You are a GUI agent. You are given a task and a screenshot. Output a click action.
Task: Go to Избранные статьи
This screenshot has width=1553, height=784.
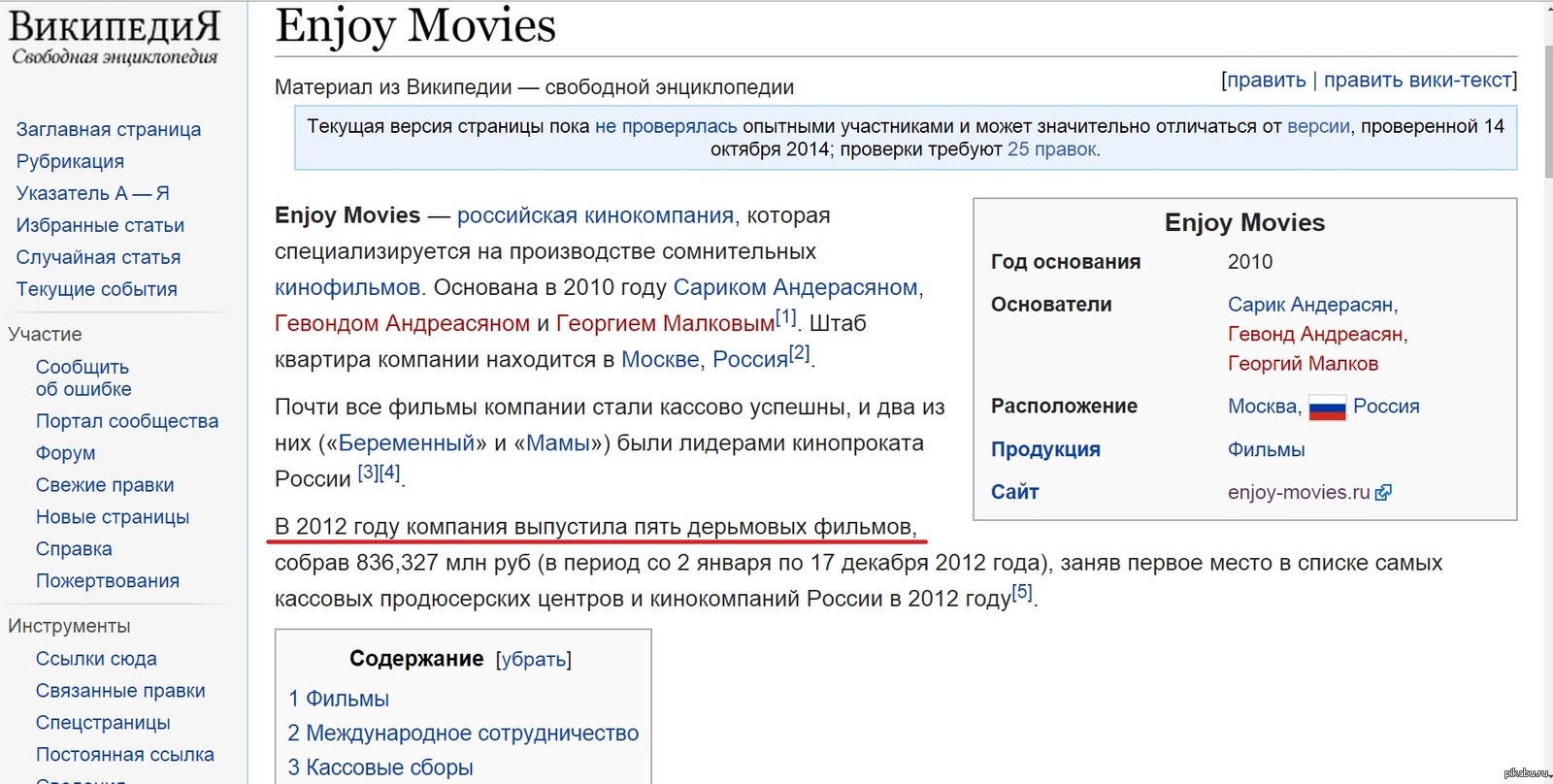pyautogui.click(x=100, y=225)
